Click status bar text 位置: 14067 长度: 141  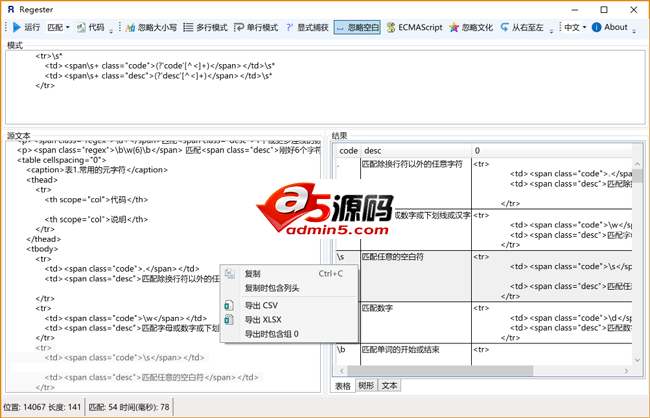point(42,407)
